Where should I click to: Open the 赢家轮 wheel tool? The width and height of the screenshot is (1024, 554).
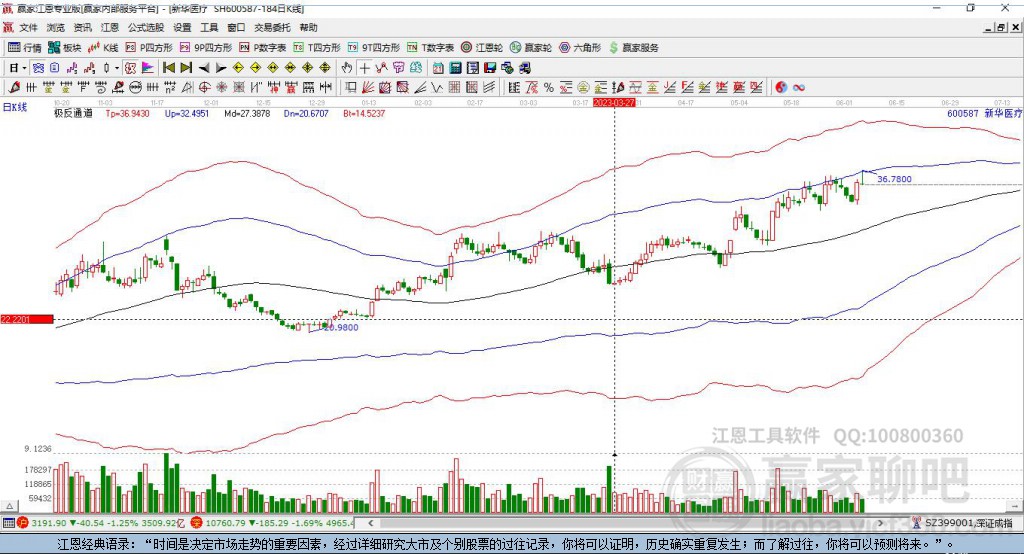pyautogui.click(x=531, y=48)
